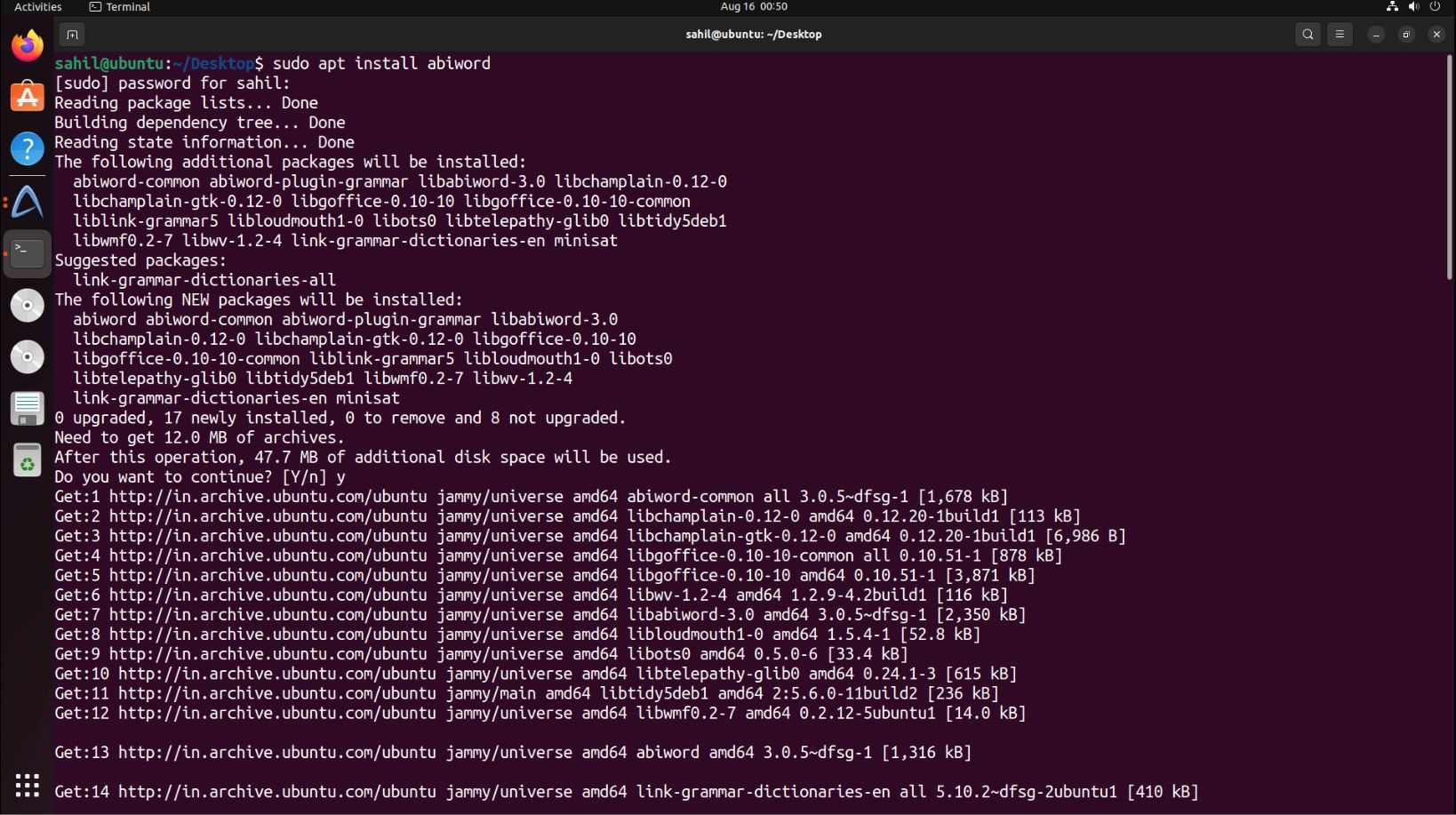This screenshot has height=815, width=1456.
Task: Show Applications grid
Action: click(x=28, y=785)
